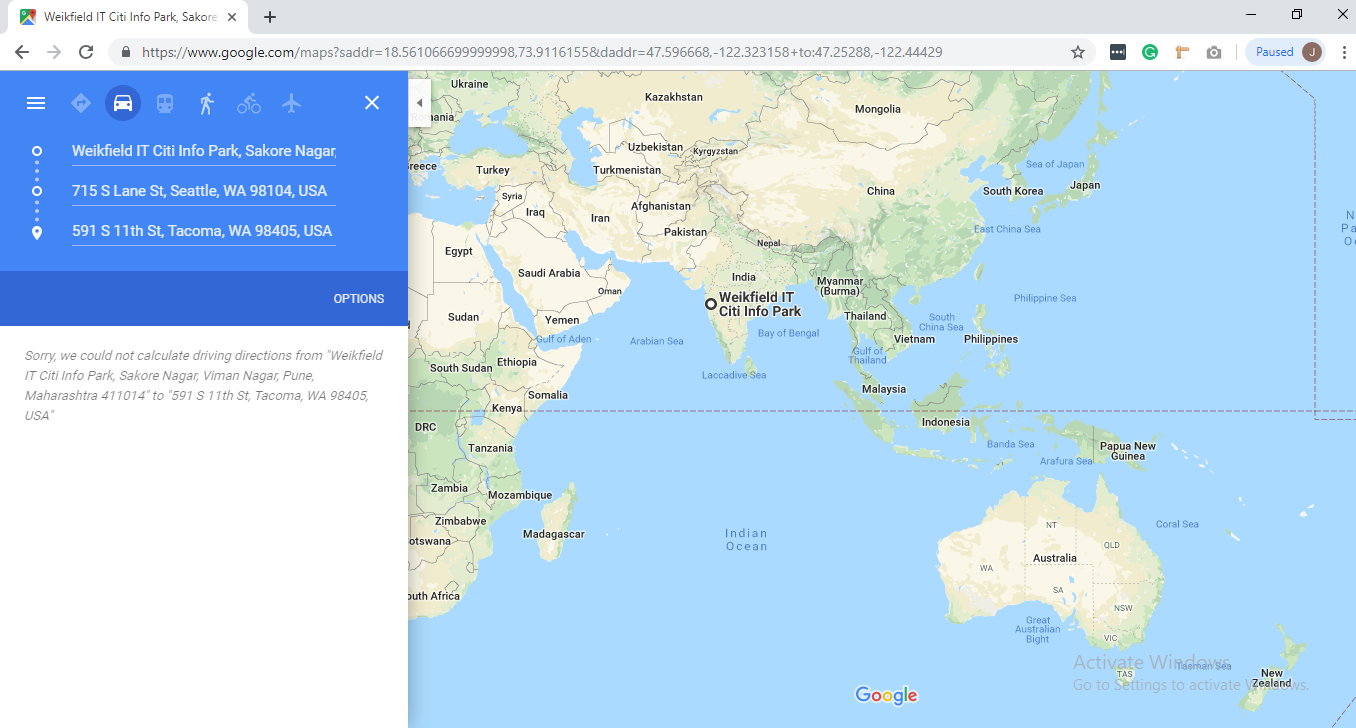Click the Google logo on the map

pyautogui.click(x=886, y=695)
